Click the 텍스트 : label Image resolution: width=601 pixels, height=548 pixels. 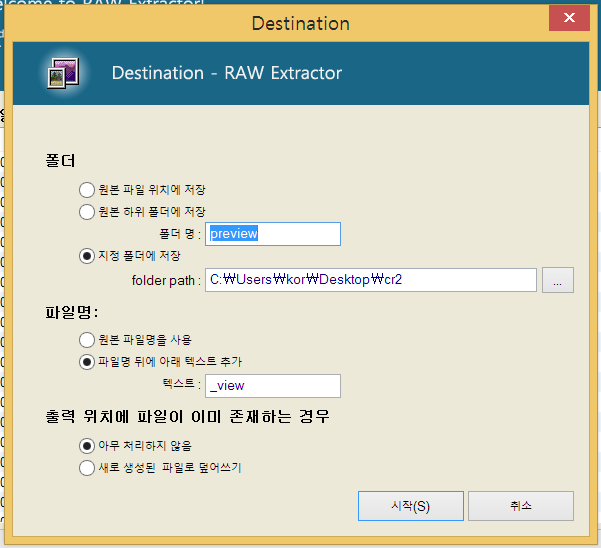click(x=182, y=383)
